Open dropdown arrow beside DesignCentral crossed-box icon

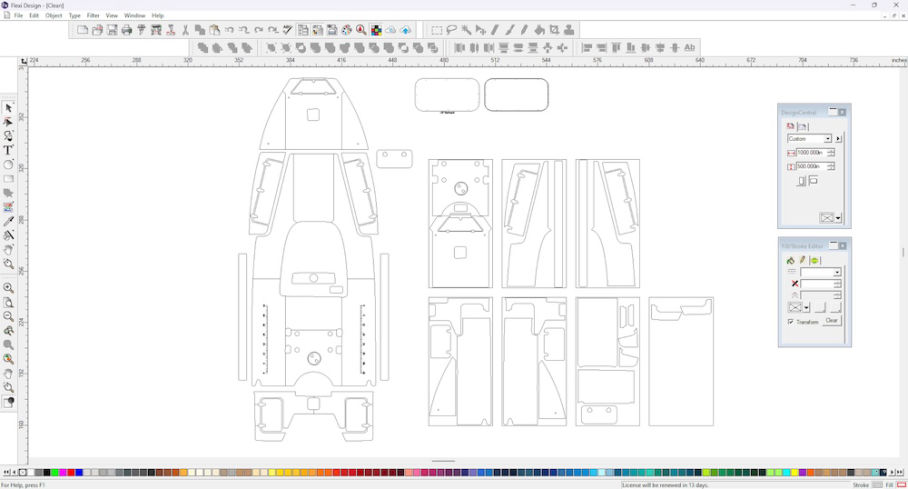(838, 217)
